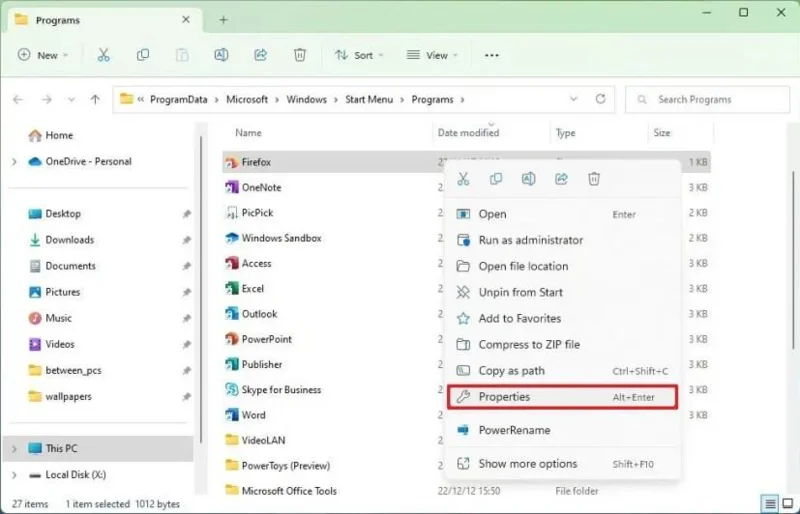Open the New dropdown button

tap(43, 55)
